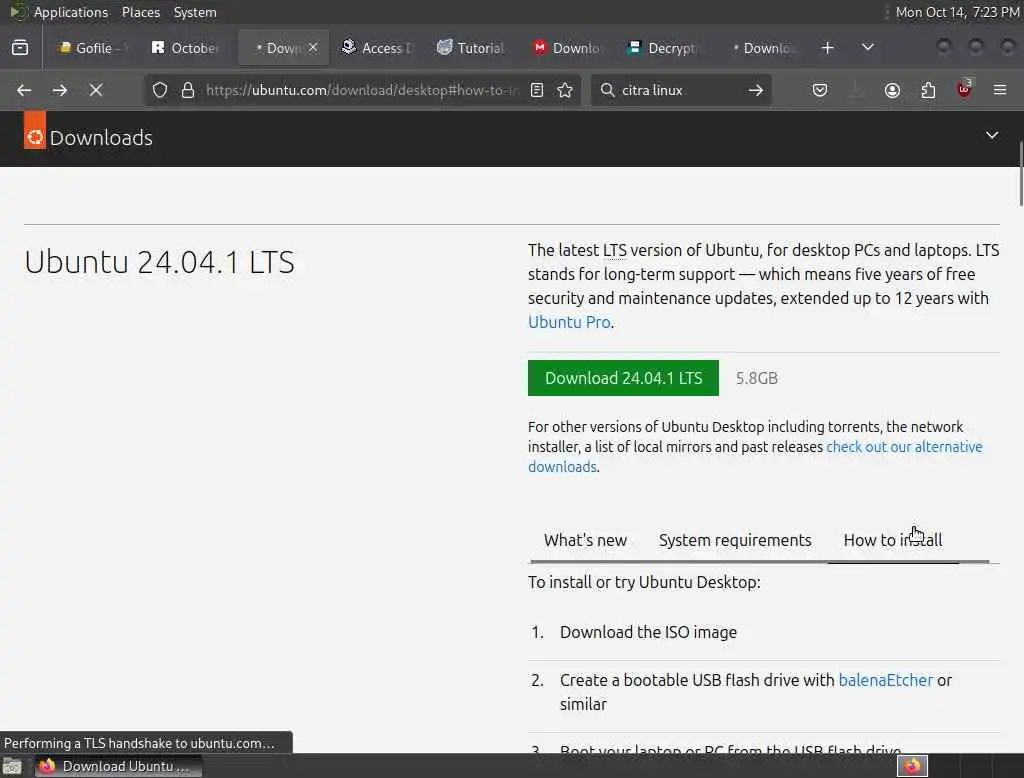The width and height of the screenshot is (1024, 778).
Task: Open Firefox View icon on tab bar
Action: pyautogui.click(x=20, y=48)
